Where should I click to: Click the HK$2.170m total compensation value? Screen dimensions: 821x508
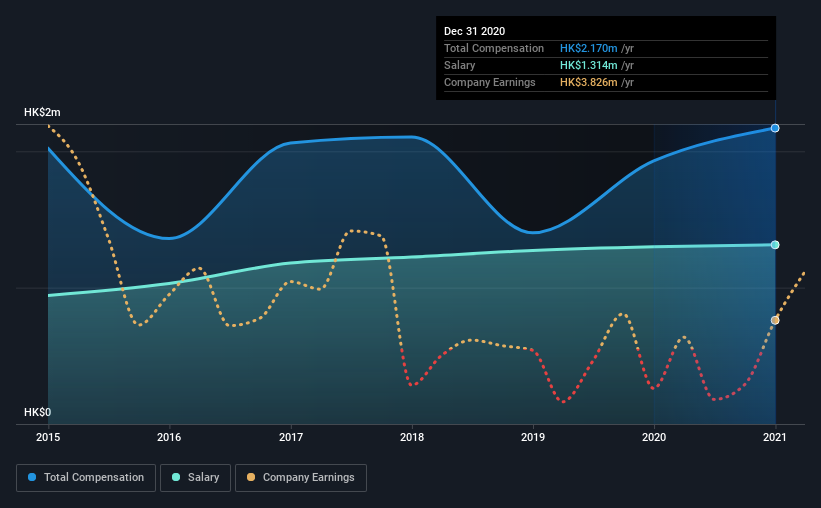click(x=589, y=48)
